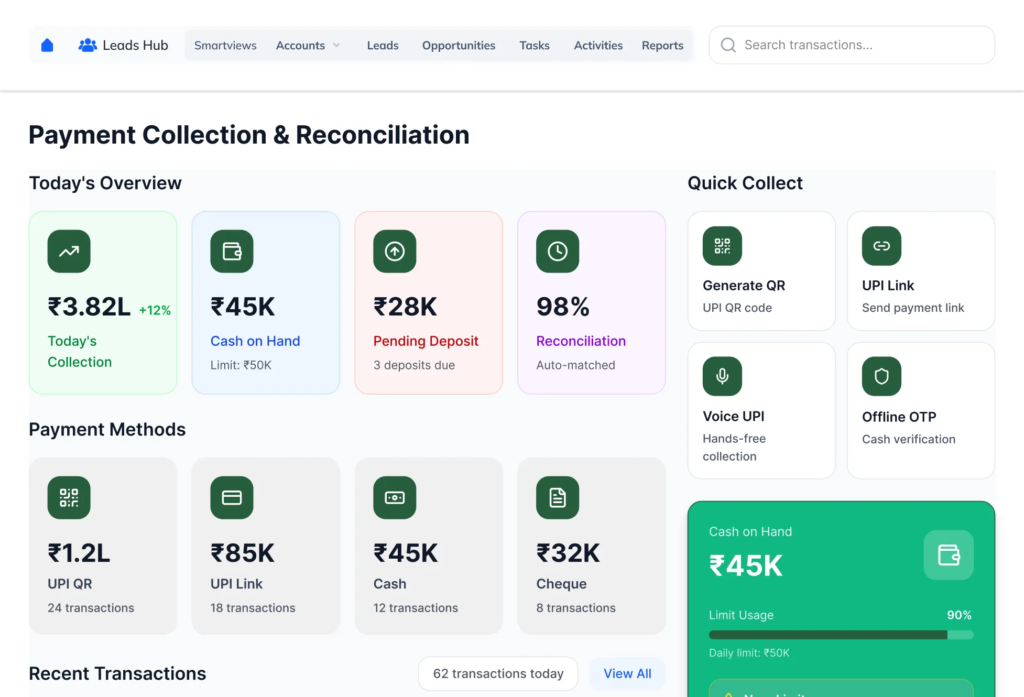Click the +12% growth indicator
The height and width of the screenshot is (697, 1024).
click(155, 310)
